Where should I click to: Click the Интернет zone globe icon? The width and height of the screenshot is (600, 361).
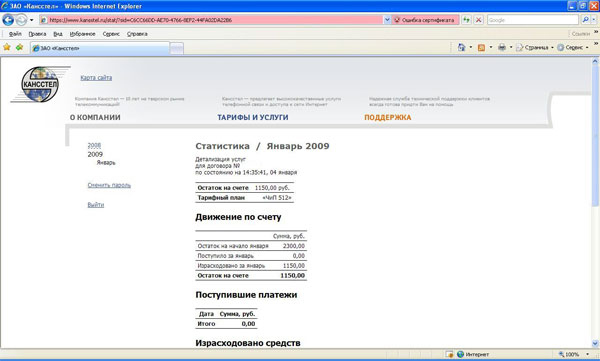[460, 354]
